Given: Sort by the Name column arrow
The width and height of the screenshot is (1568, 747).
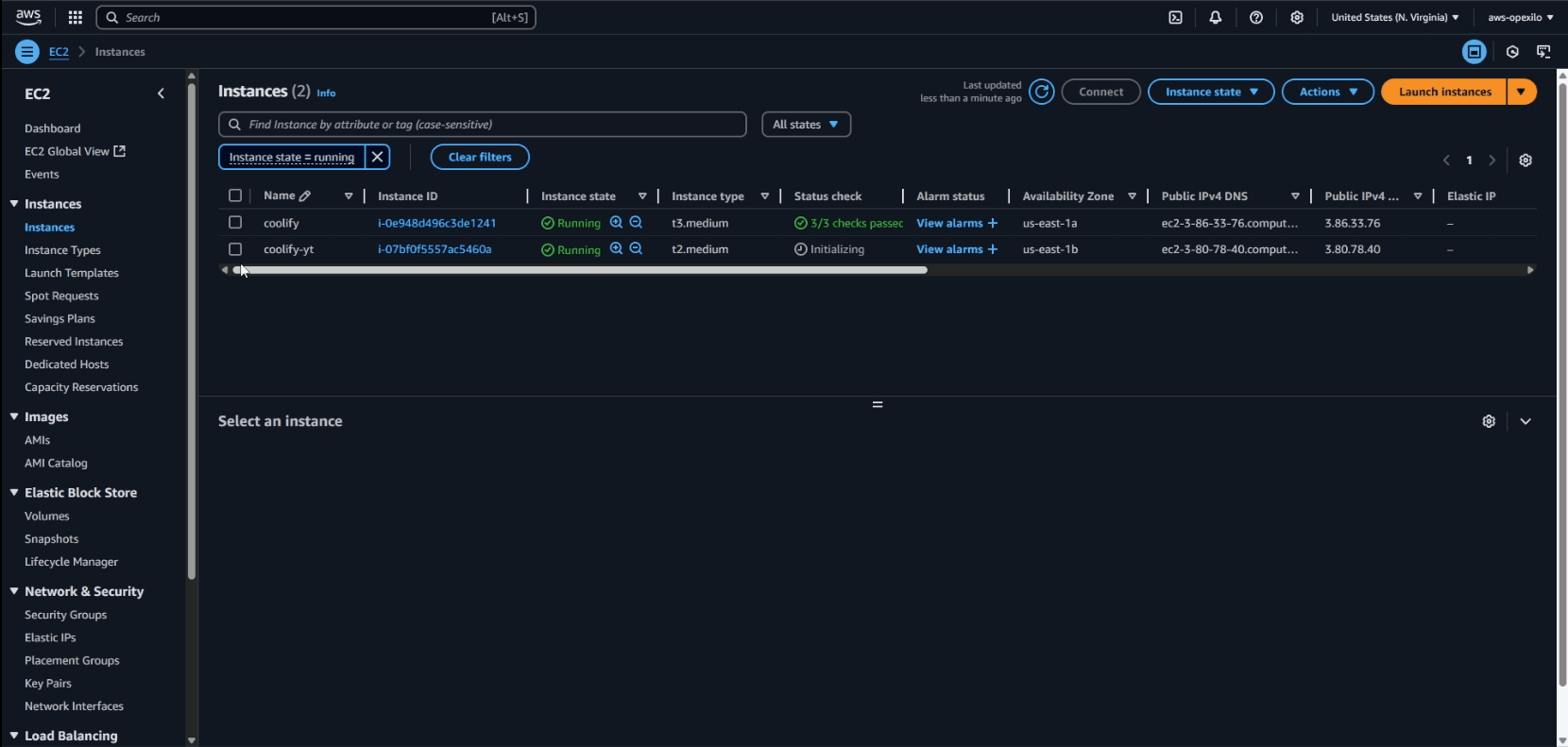Looking at the screenshot, I should point(349,196).
